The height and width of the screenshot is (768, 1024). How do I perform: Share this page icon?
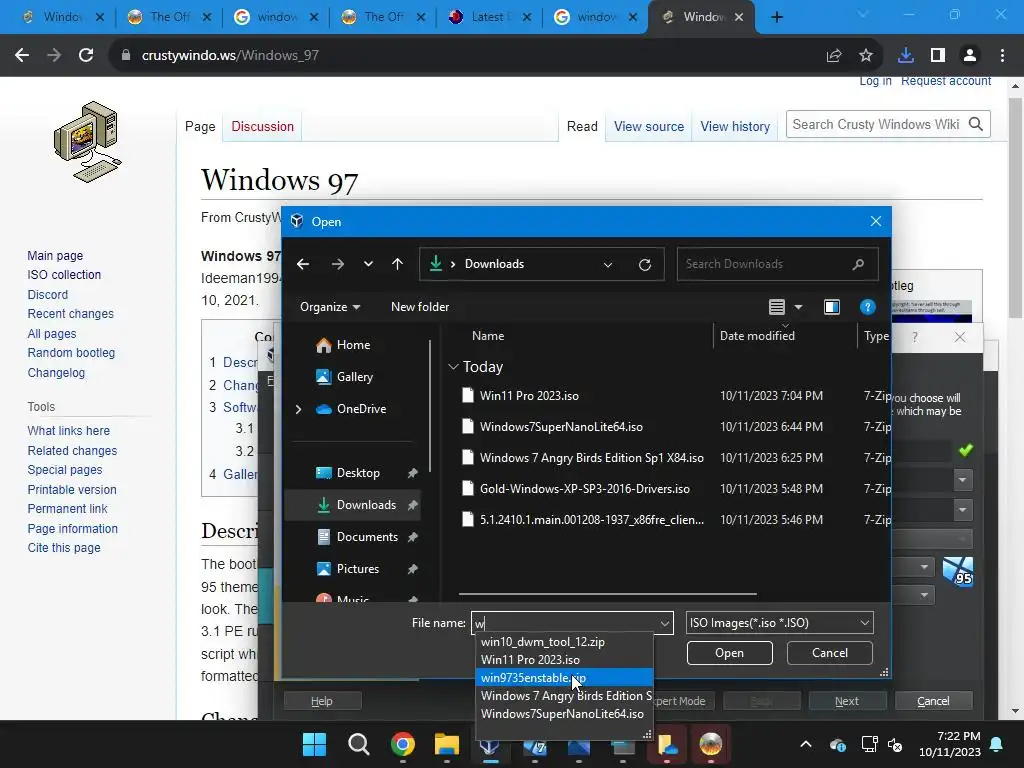pyautogui.click(x=834, y=56)
